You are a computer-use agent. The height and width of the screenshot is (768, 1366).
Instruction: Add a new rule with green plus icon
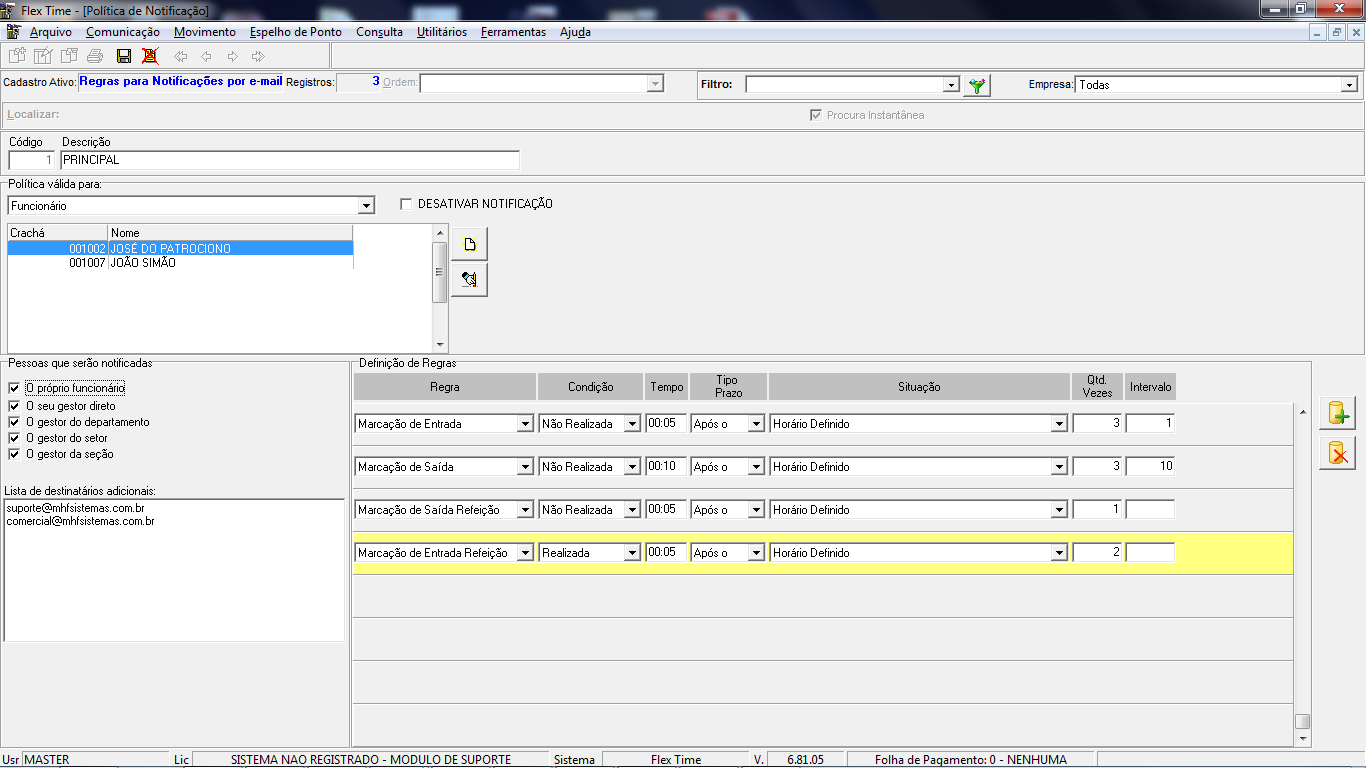(x=1337, y=412)
